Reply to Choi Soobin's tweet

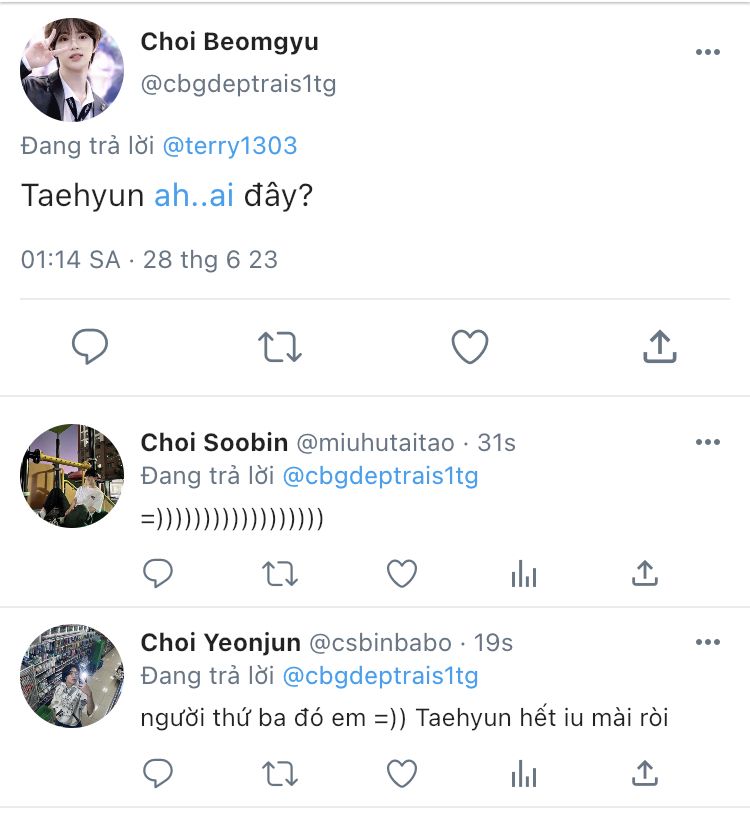click(x=158, y=573)
